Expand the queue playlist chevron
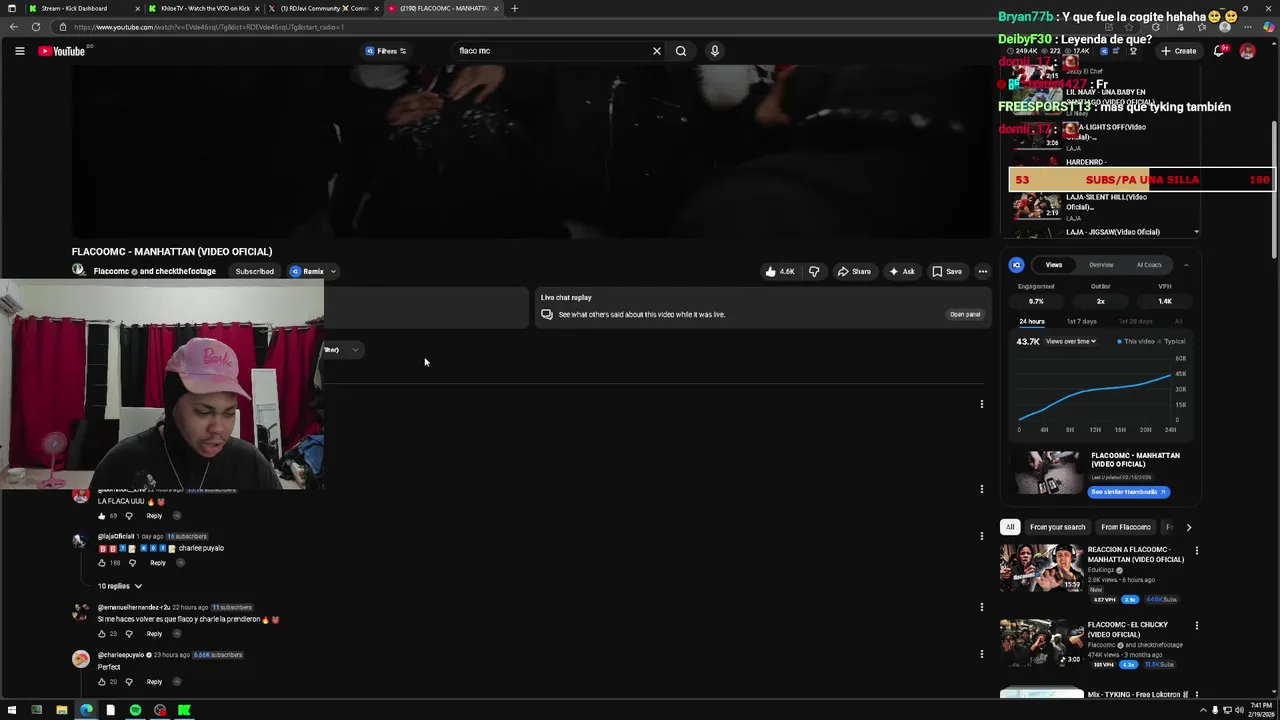 point(1196,232)
